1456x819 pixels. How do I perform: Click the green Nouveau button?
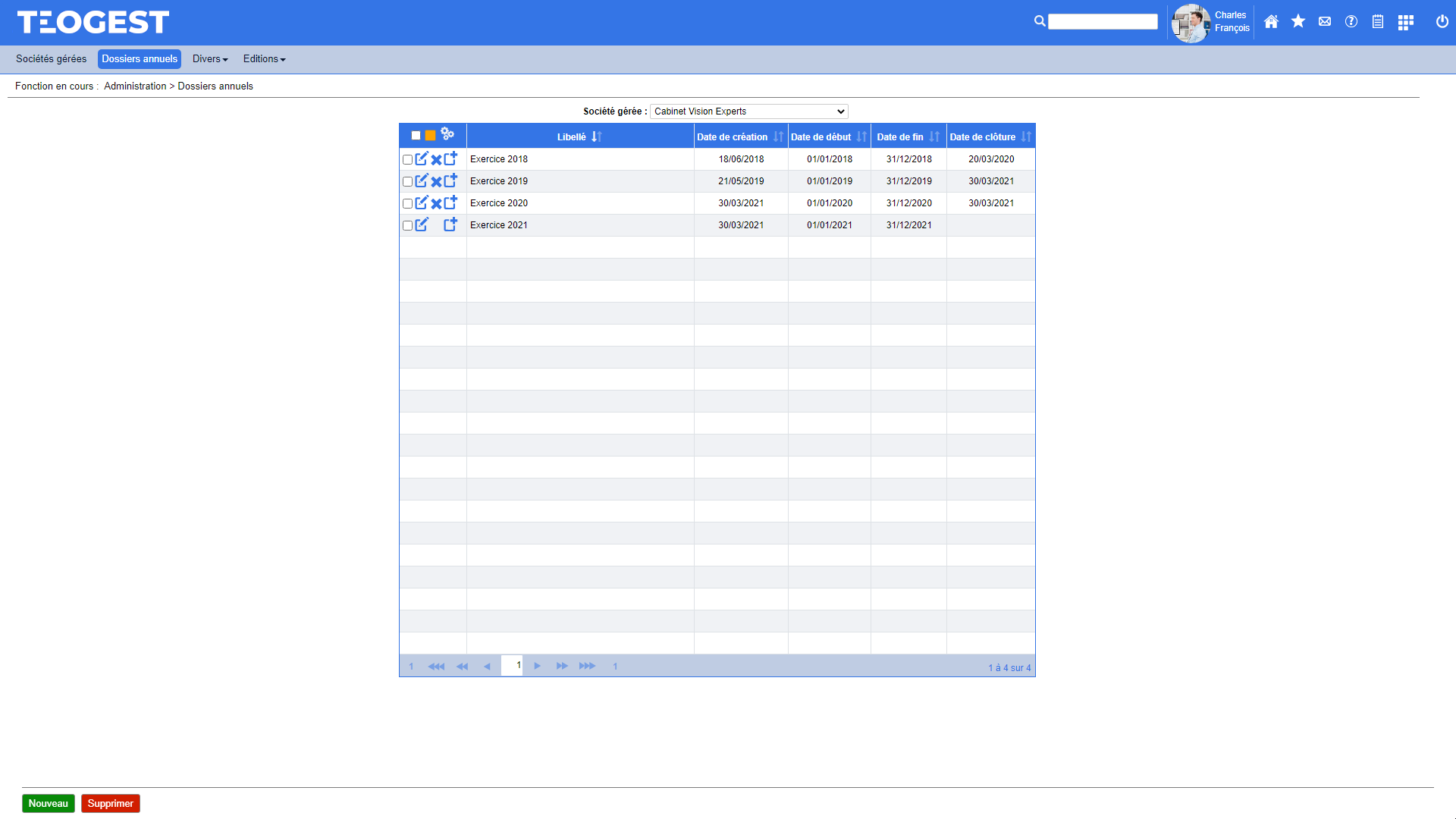click(49, 803)
